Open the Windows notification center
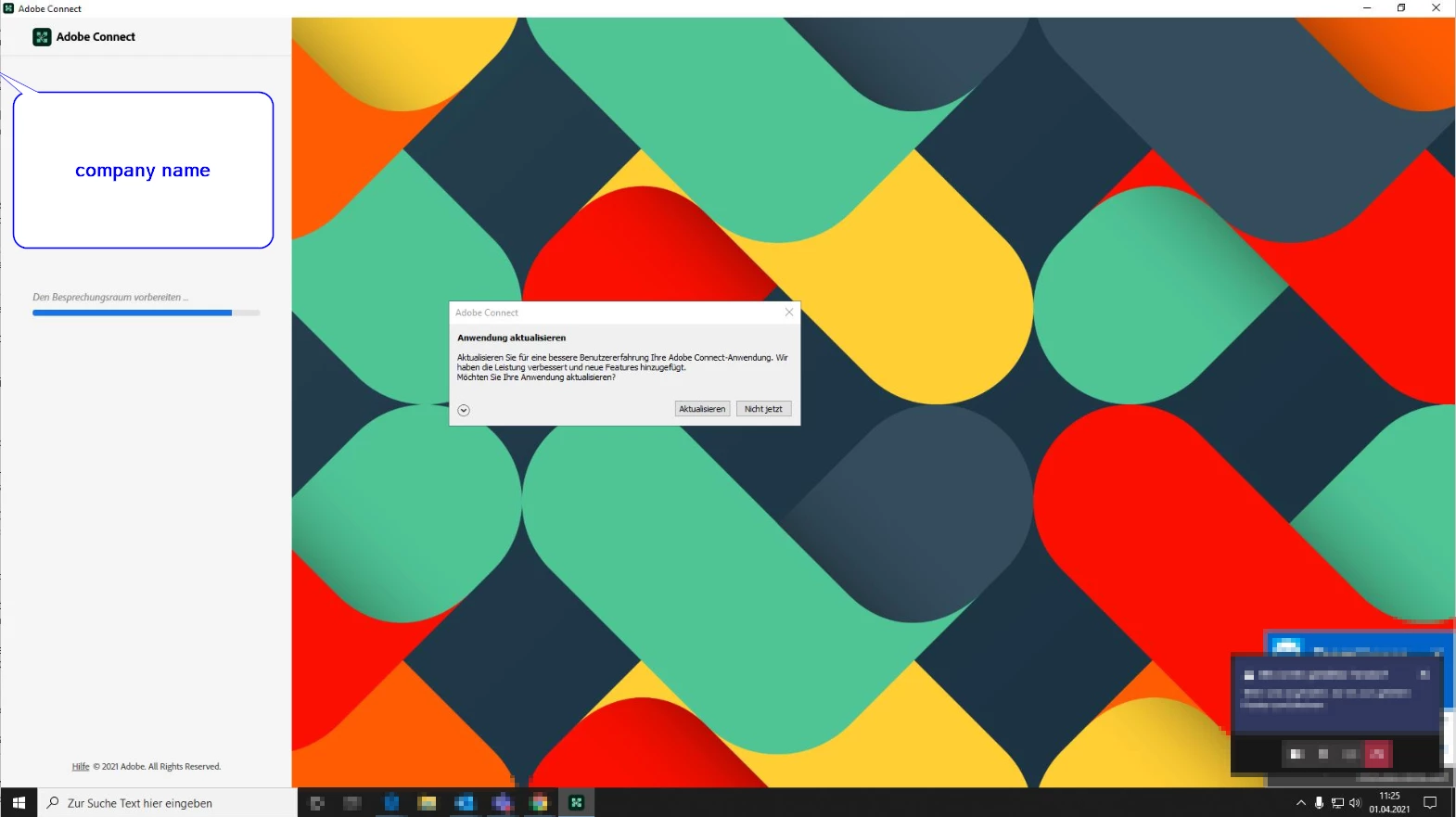The width and height of the screenshot is (1456, 817). 1430,803
